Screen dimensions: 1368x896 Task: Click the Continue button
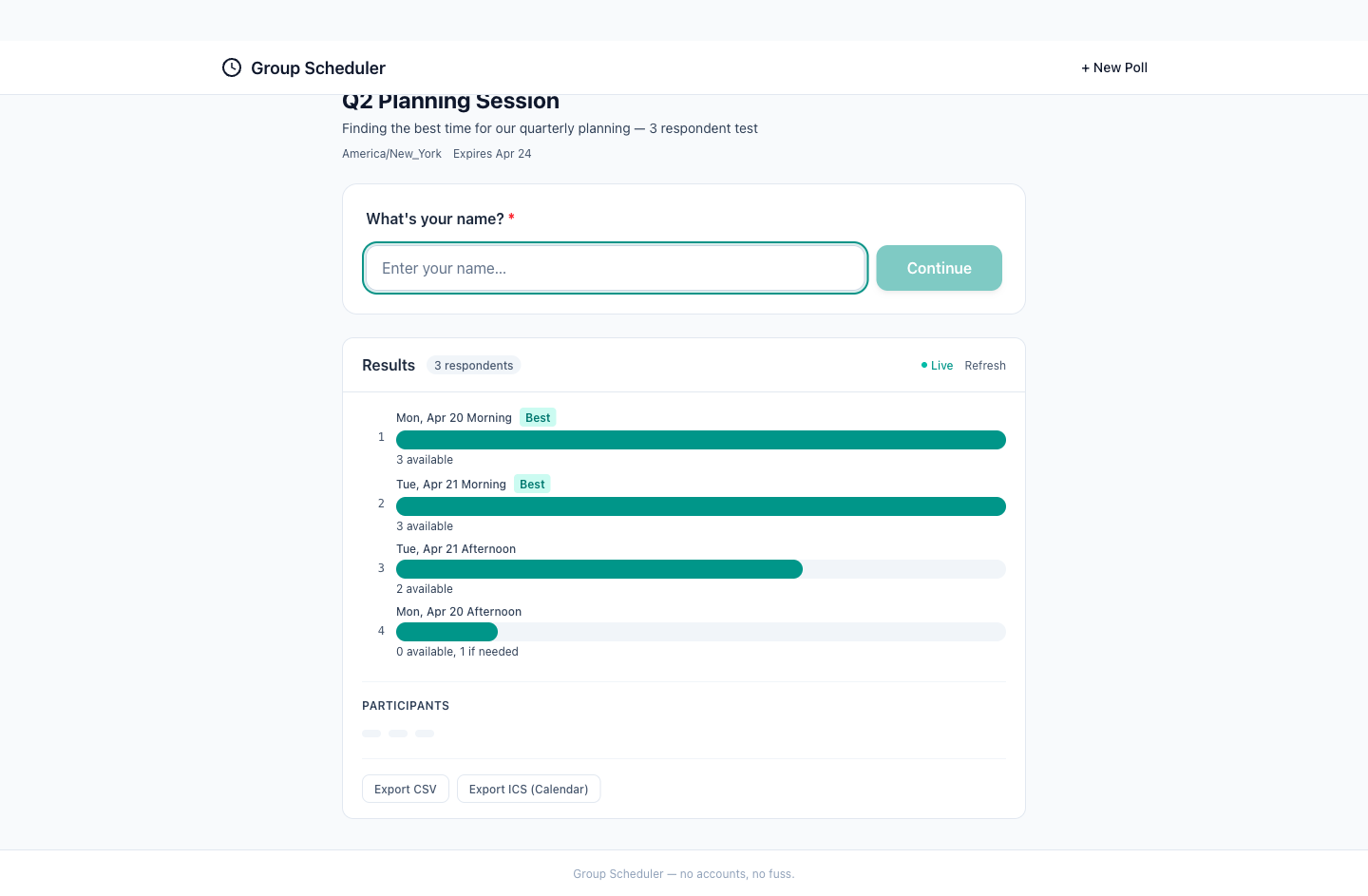point(939,268)
